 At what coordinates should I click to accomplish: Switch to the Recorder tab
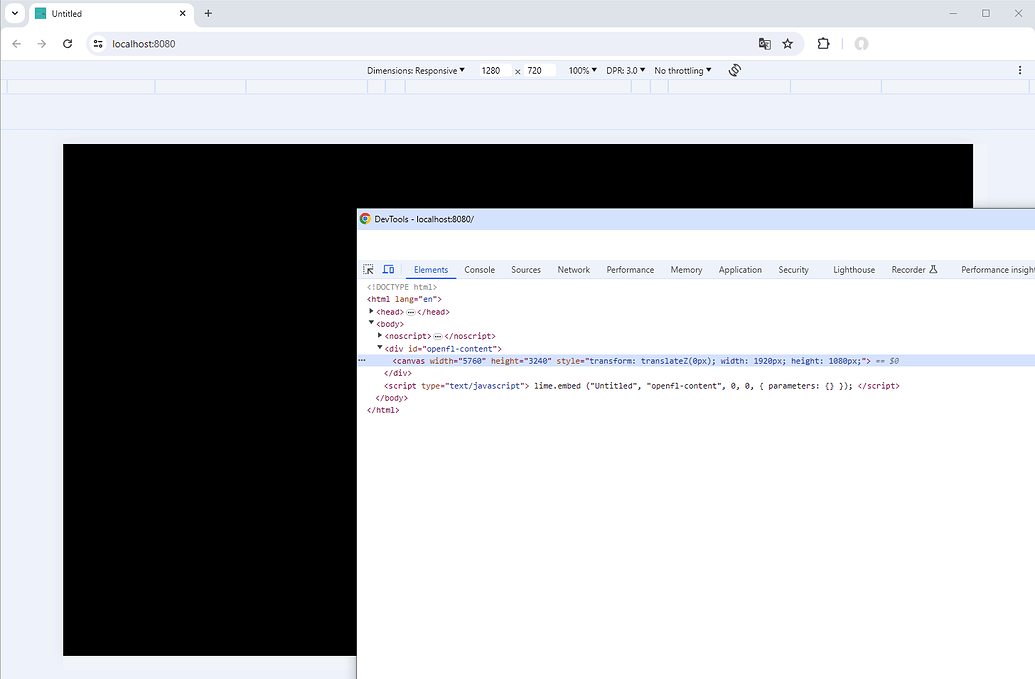click(914, 270)
